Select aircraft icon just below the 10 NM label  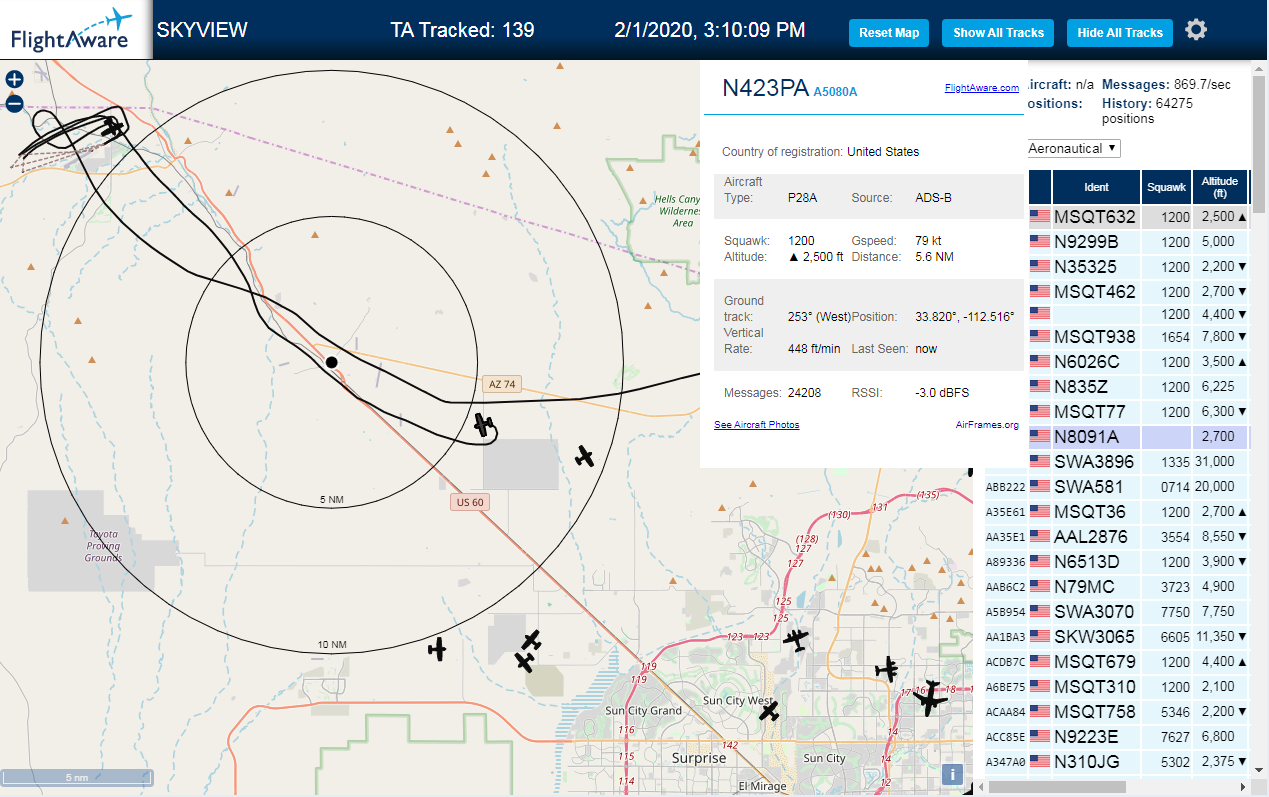pyautogui.click(x=437, y=649)
